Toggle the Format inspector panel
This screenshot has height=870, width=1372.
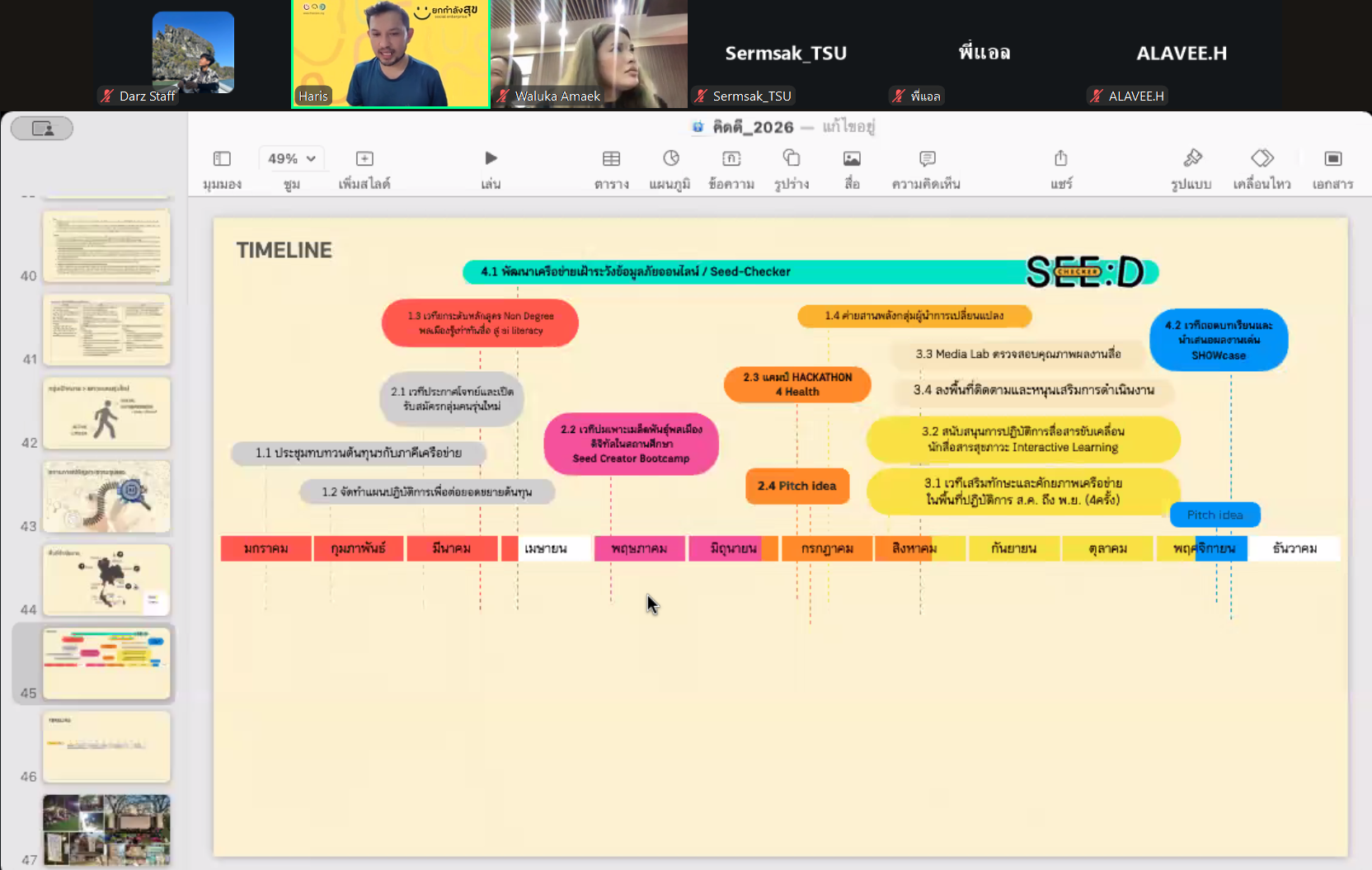click(x=1191, y=158)
